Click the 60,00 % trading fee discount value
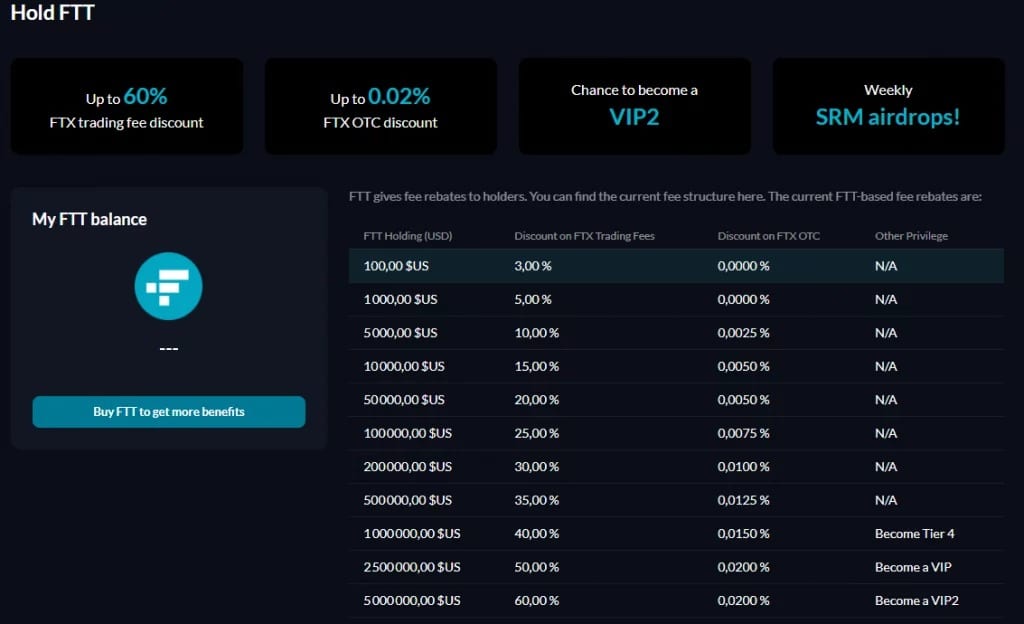Viewport: 1024px width, 624px height. [x=536, y=601]
